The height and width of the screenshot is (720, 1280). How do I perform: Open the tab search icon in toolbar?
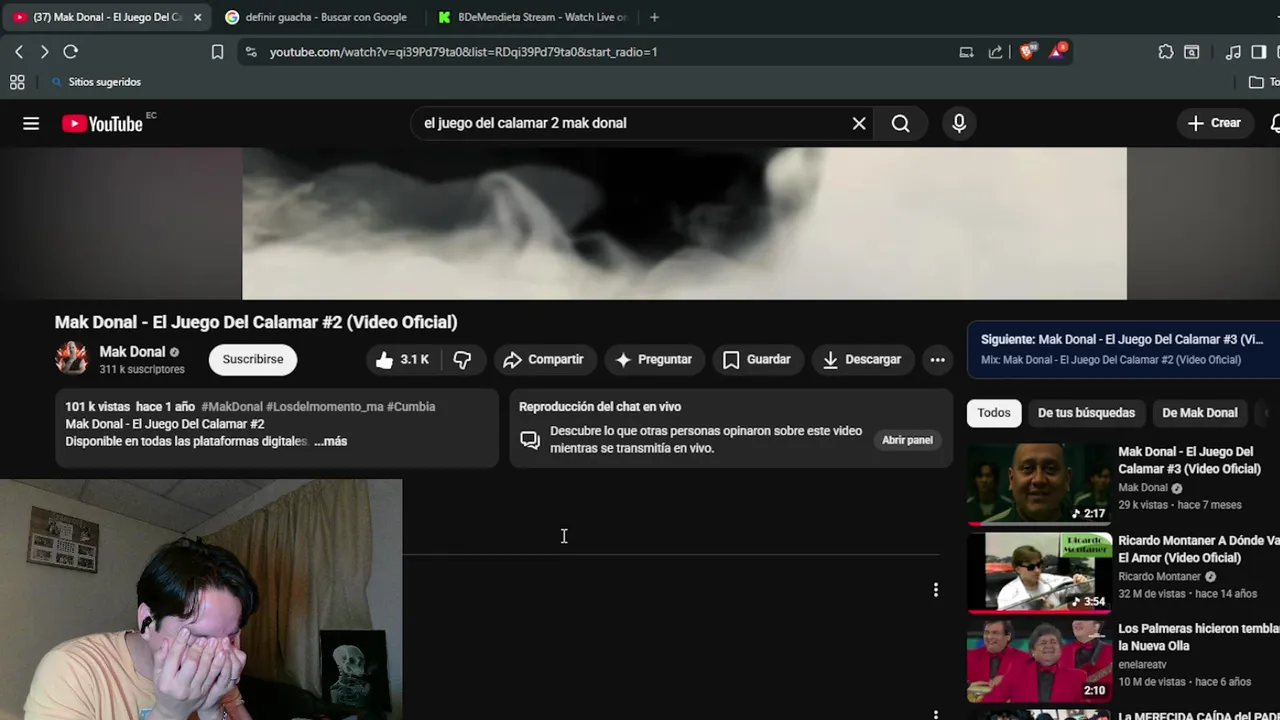click(1191, 52)
